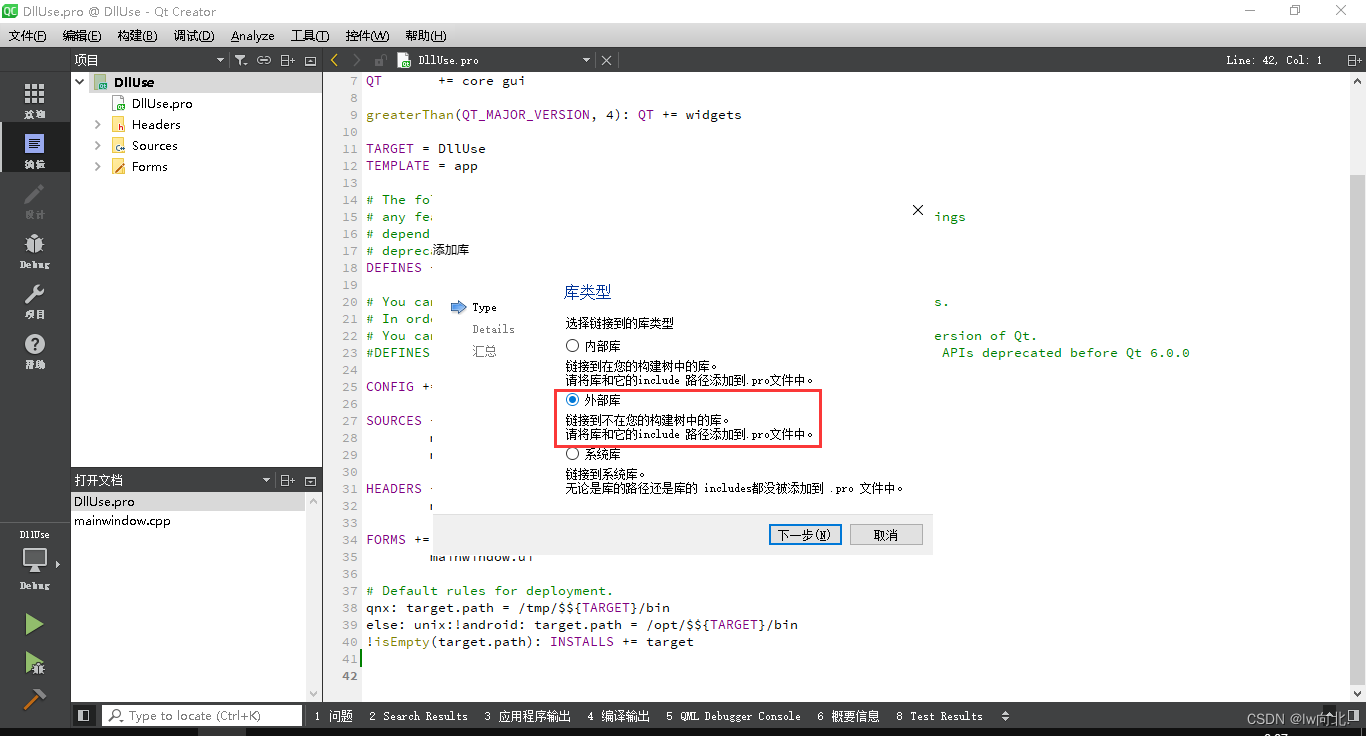Click the 汇总 step in wizard sidebar
Image resolution: width=1366 pixels, height=736 pixels.
coord(484,351)
